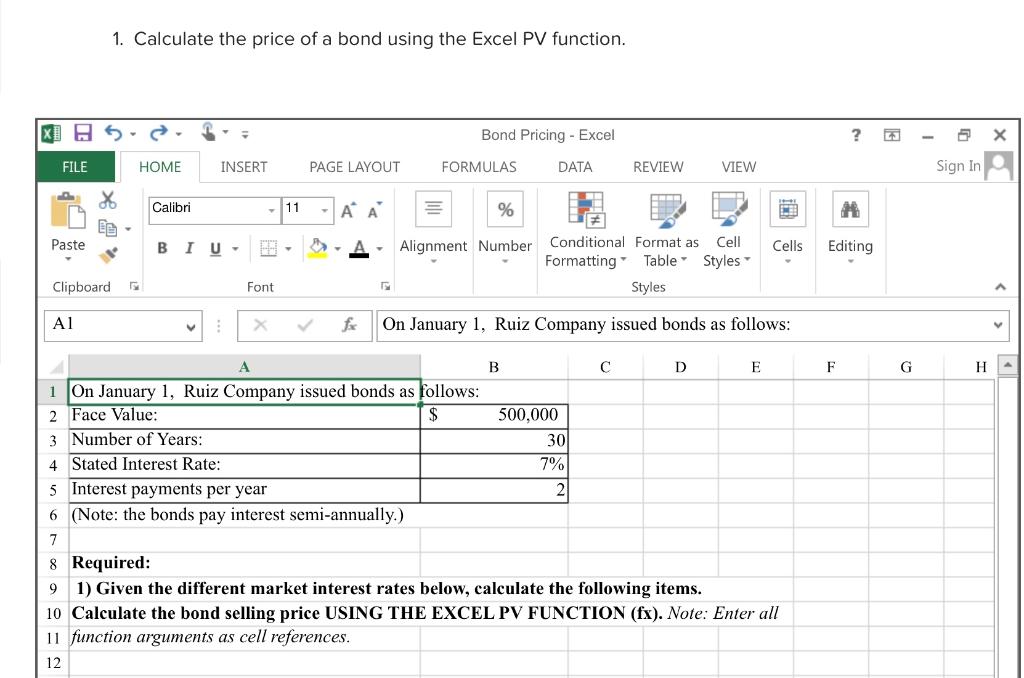This screenshot has height=678, width=1024.
Task: Toggle Italic formatting
Action: click(189, 248)
